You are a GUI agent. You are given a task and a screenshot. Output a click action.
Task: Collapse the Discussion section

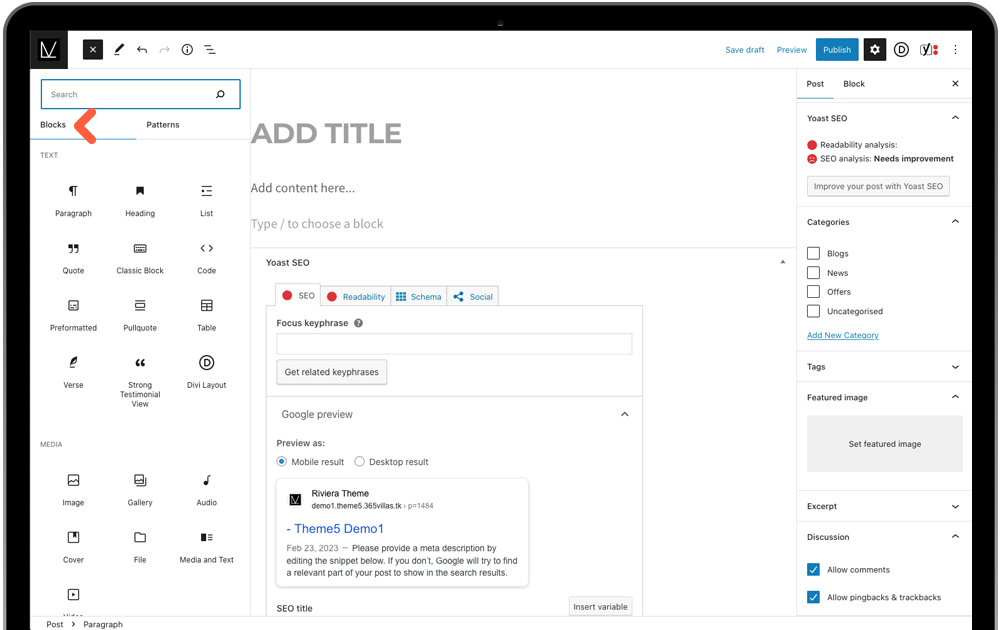955,536
